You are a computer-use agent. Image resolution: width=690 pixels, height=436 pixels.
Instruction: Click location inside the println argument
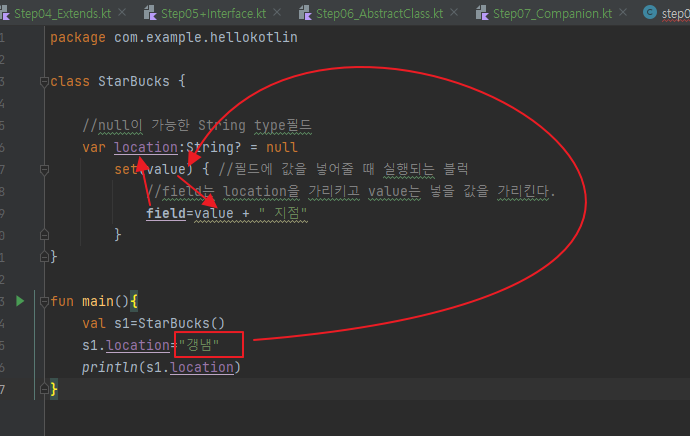click(202, 367)
